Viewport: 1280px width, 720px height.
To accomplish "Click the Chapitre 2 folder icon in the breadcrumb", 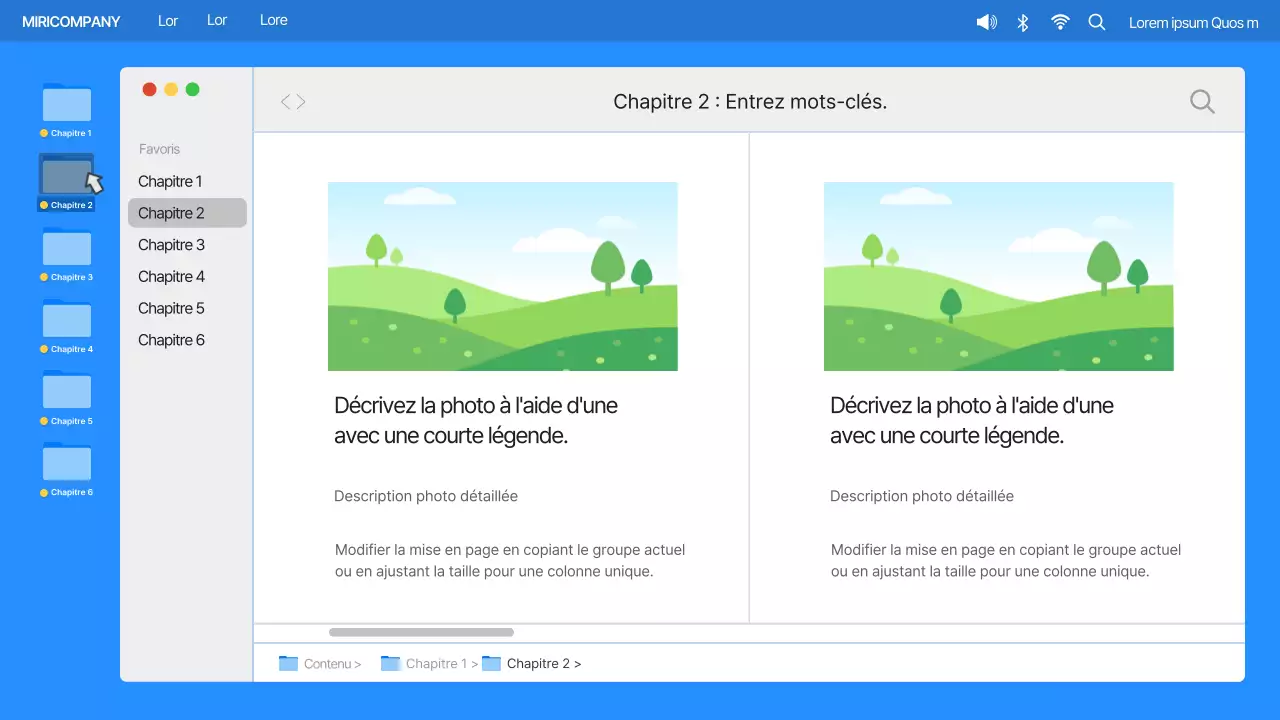I will point(491,663).
